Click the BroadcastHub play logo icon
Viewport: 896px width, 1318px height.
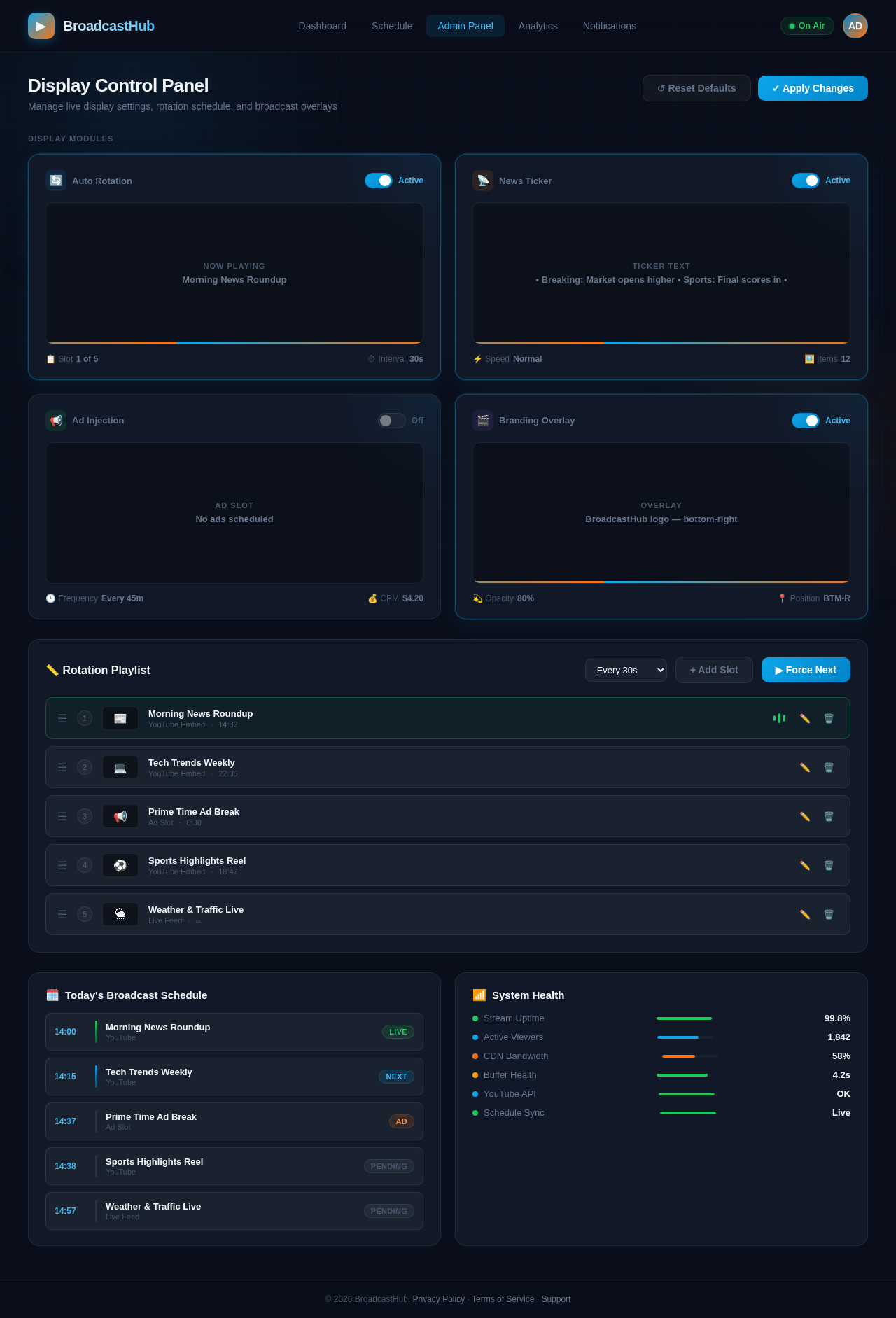point(41,26)
